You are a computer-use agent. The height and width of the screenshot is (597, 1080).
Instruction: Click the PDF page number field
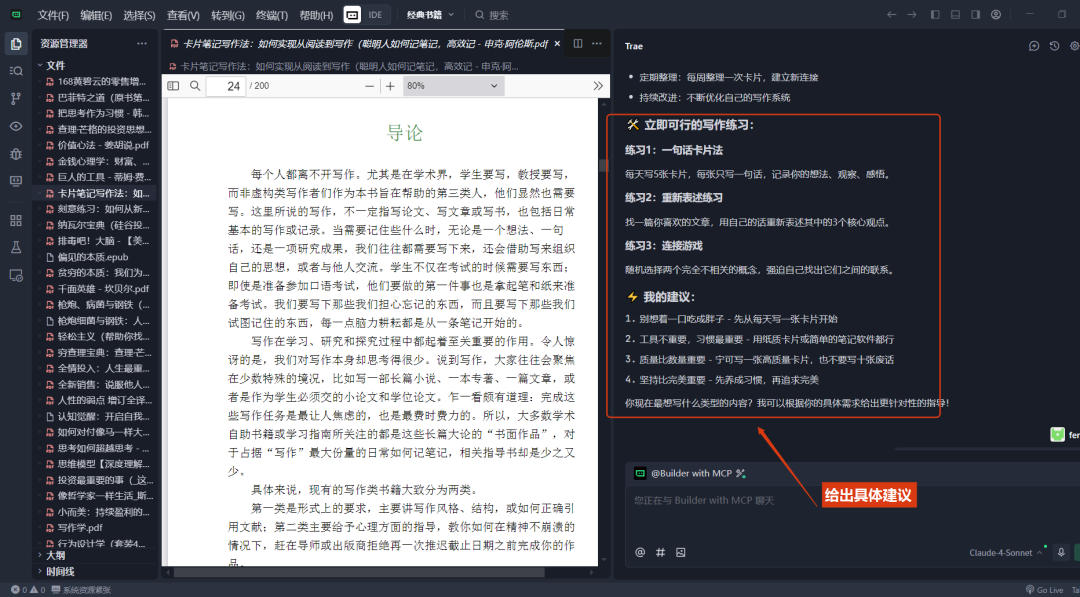226,86
